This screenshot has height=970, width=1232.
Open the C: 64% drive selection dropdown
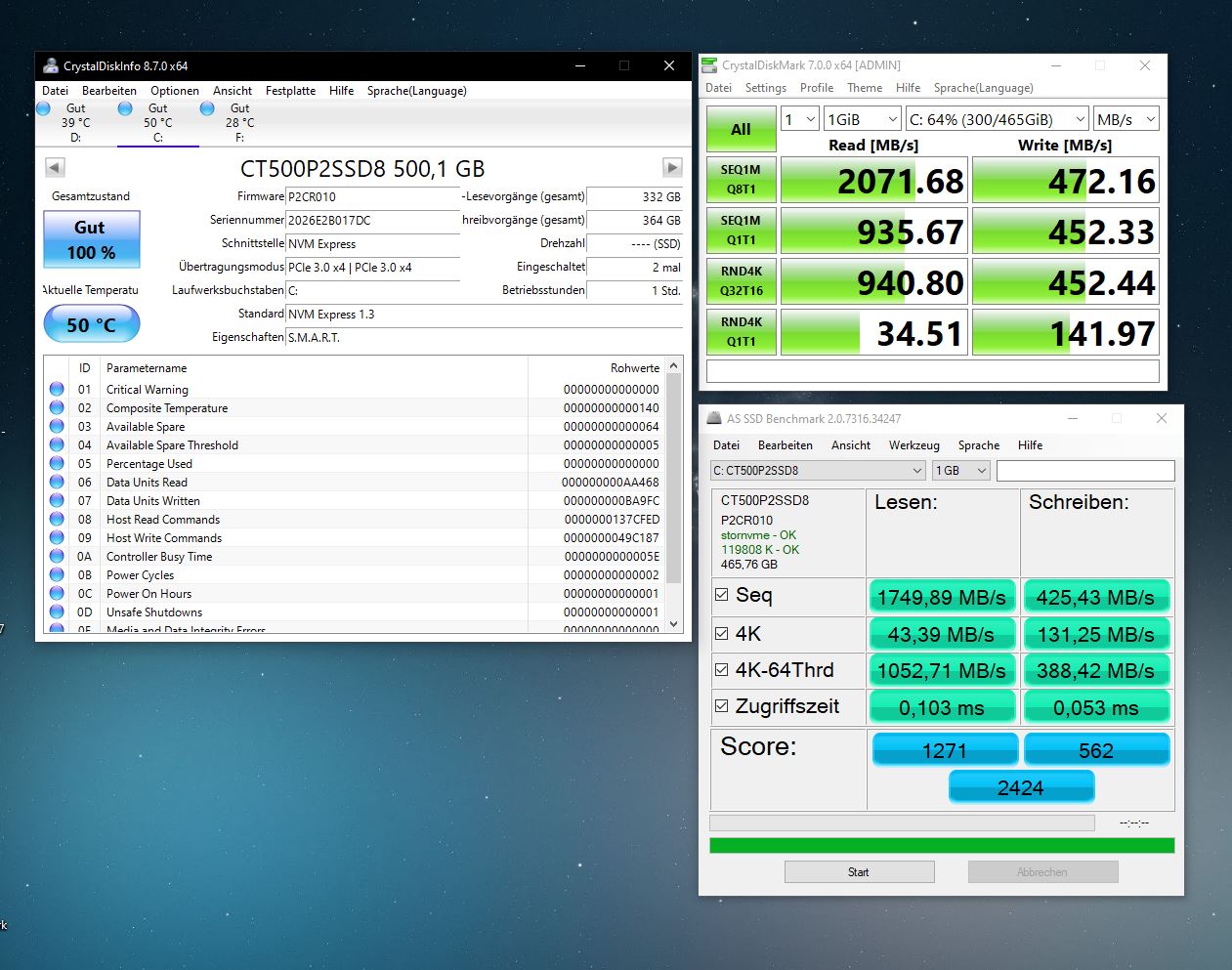997,119
